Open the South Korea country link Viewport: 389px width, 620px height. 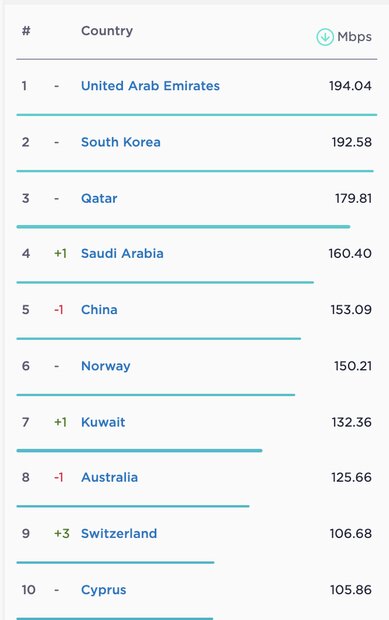point(121,142)
